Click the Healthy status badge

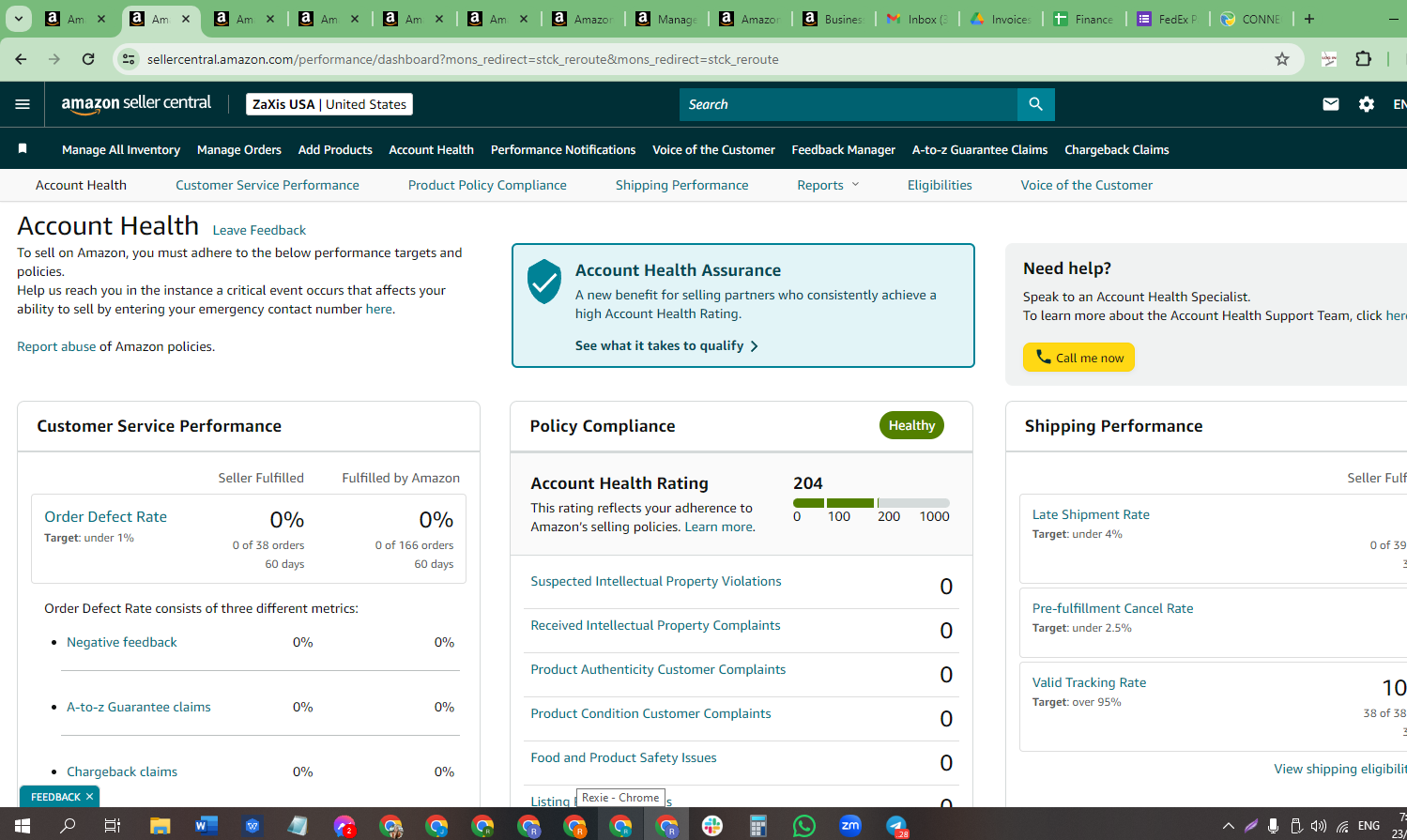point(911,425)
